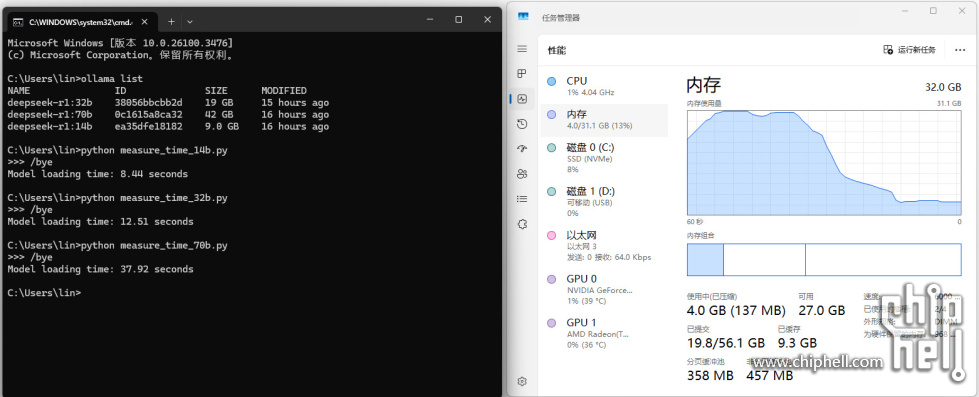Open the three-dot more options menu
979x397 pixels.
(960, 50)
